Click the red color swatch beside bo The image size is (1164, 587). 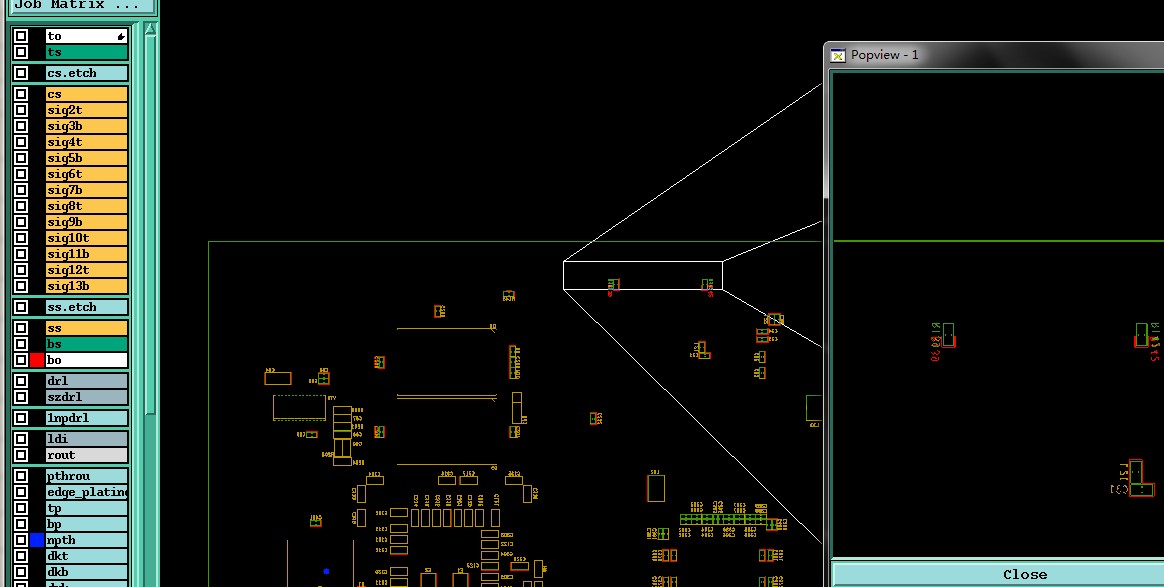point(37,360)
